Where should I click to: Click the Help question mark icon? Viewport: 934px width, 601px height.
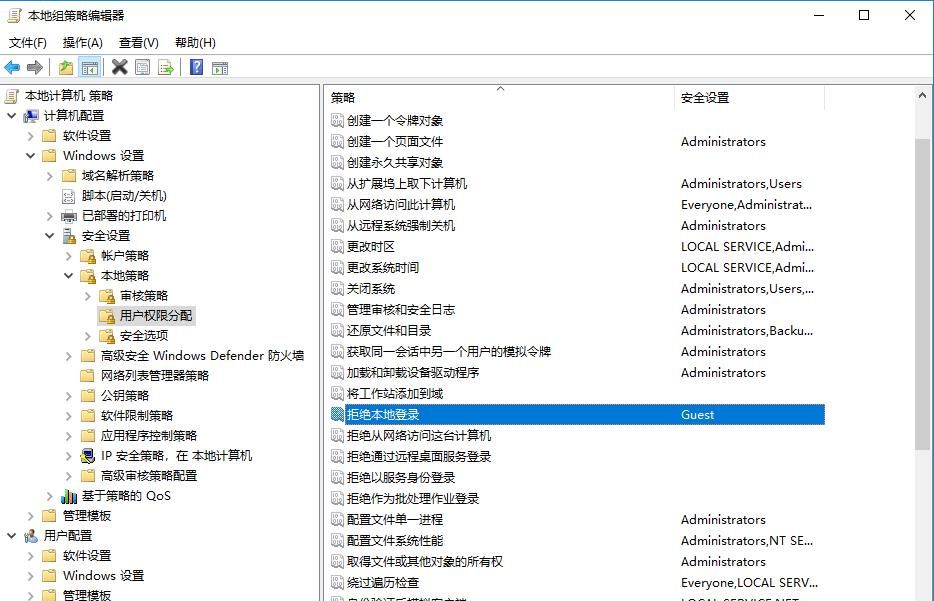coord(196,67)
